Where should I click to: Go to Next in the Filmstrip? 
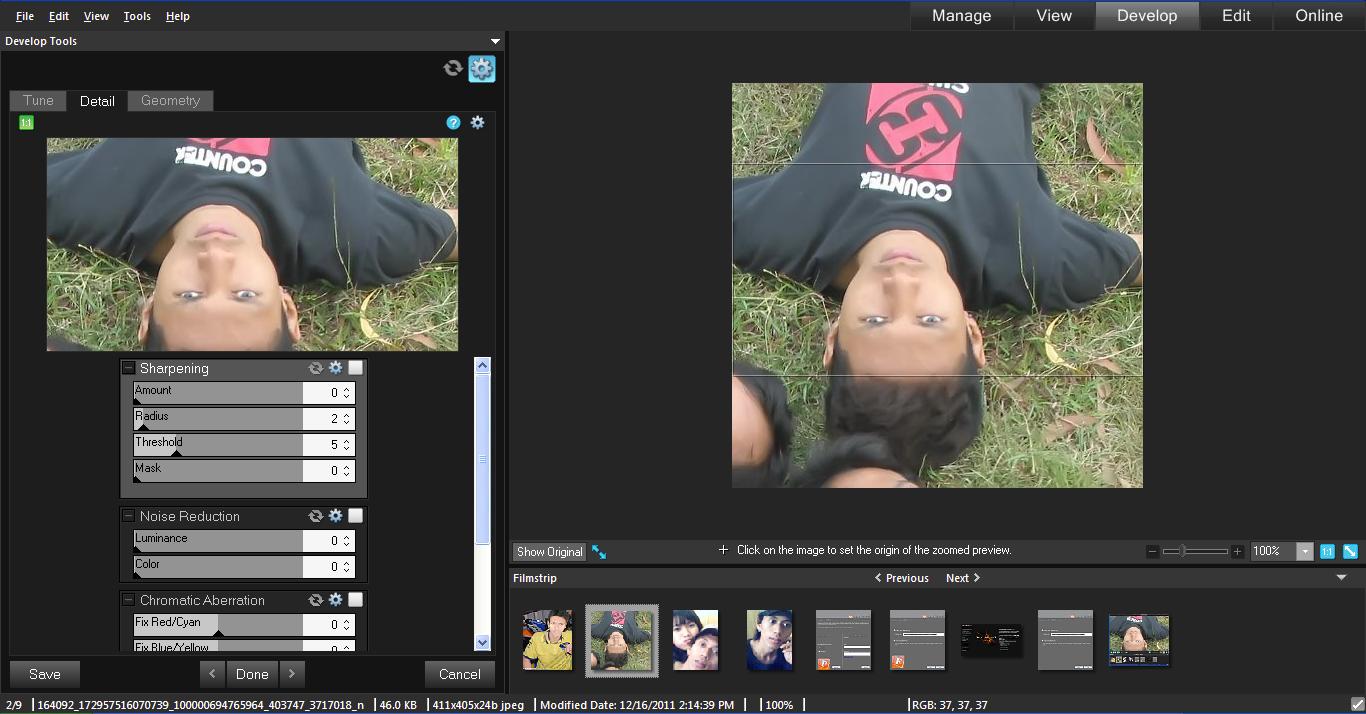[x=963, y=578]
